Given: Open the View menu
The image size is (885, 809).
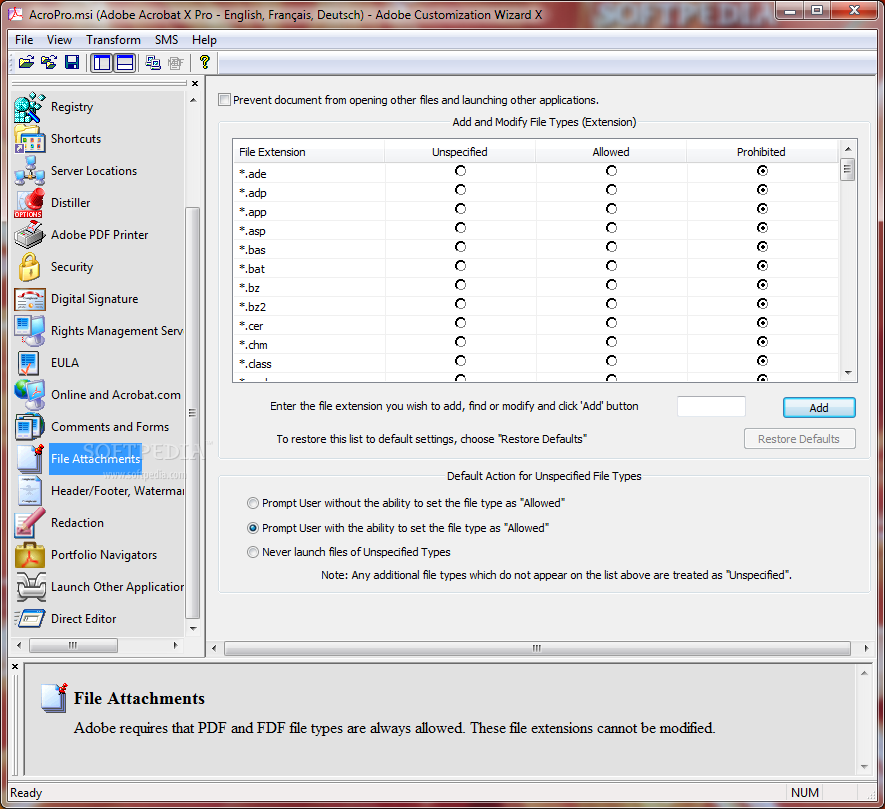Looking at the screenshot, I should (x=59, y=40).
